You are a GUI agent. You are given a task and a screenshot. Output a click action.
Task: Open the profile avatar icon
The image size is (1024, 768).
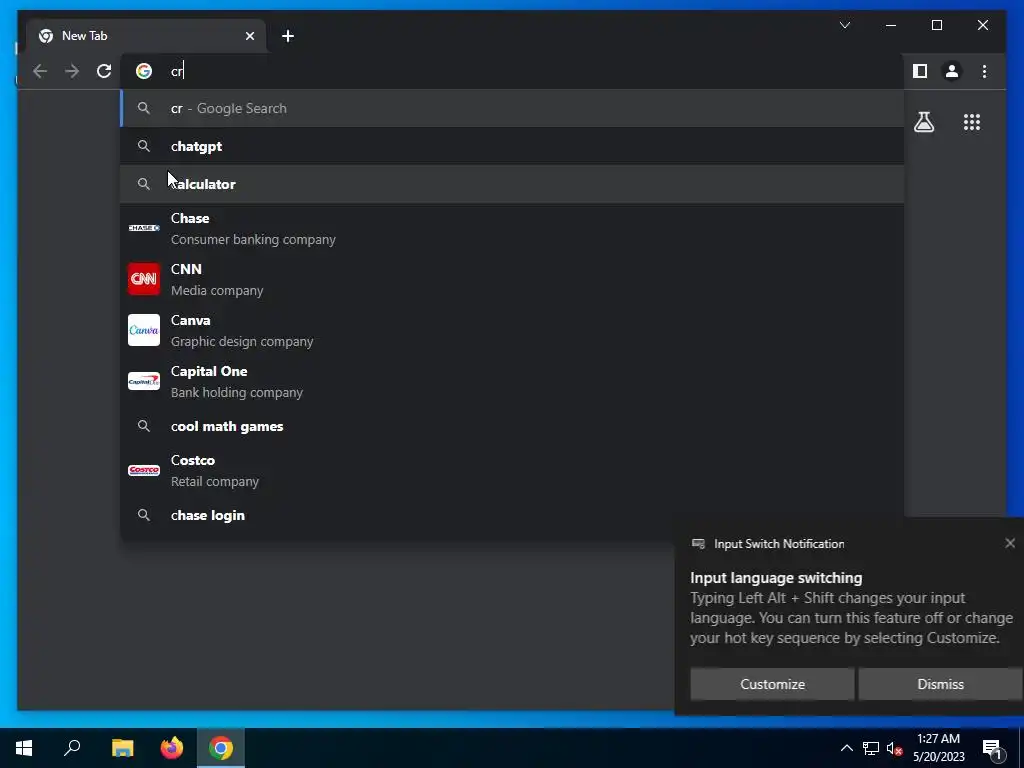click(x=952, y=71)
